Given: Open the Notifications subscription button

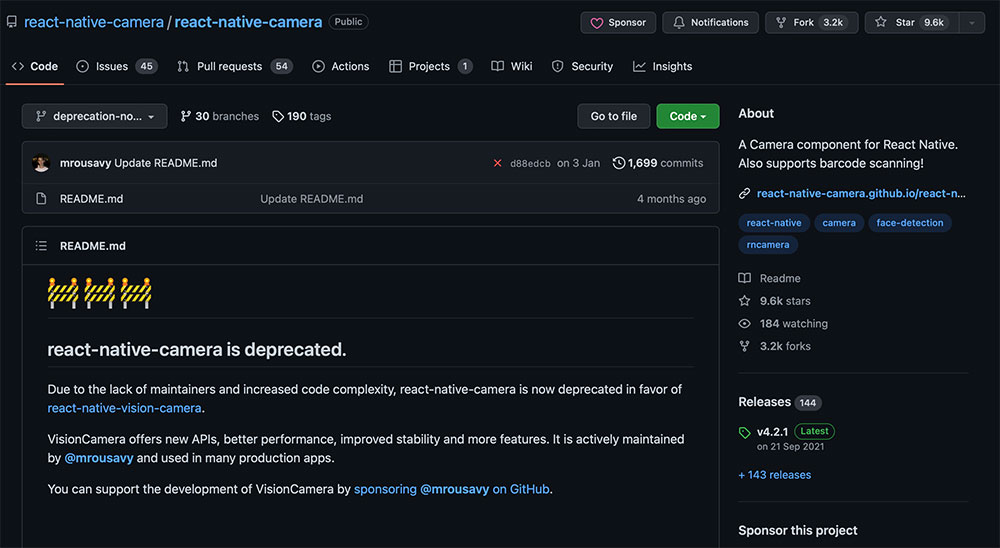Looking at the screenshot, I should tap(710, 22).
